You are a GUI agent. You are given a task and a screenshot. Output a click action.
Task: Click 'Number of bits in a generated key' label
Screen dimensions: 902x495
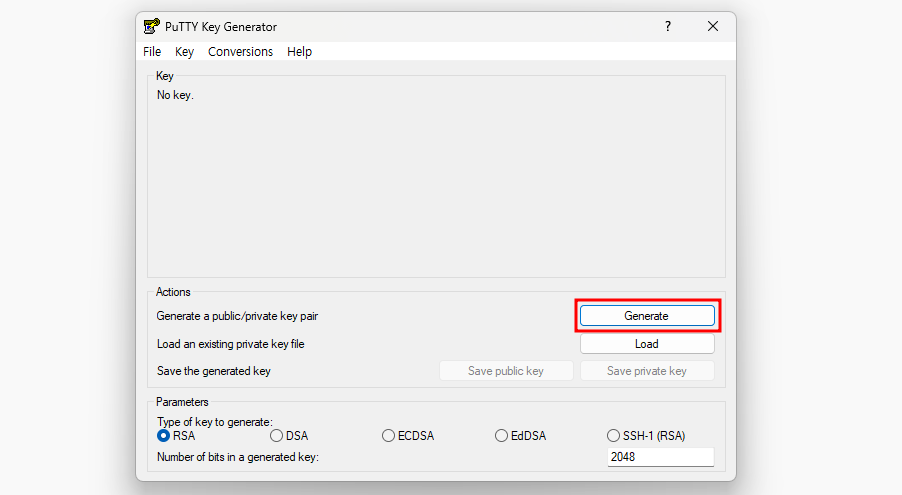click(x=238, y=457)
